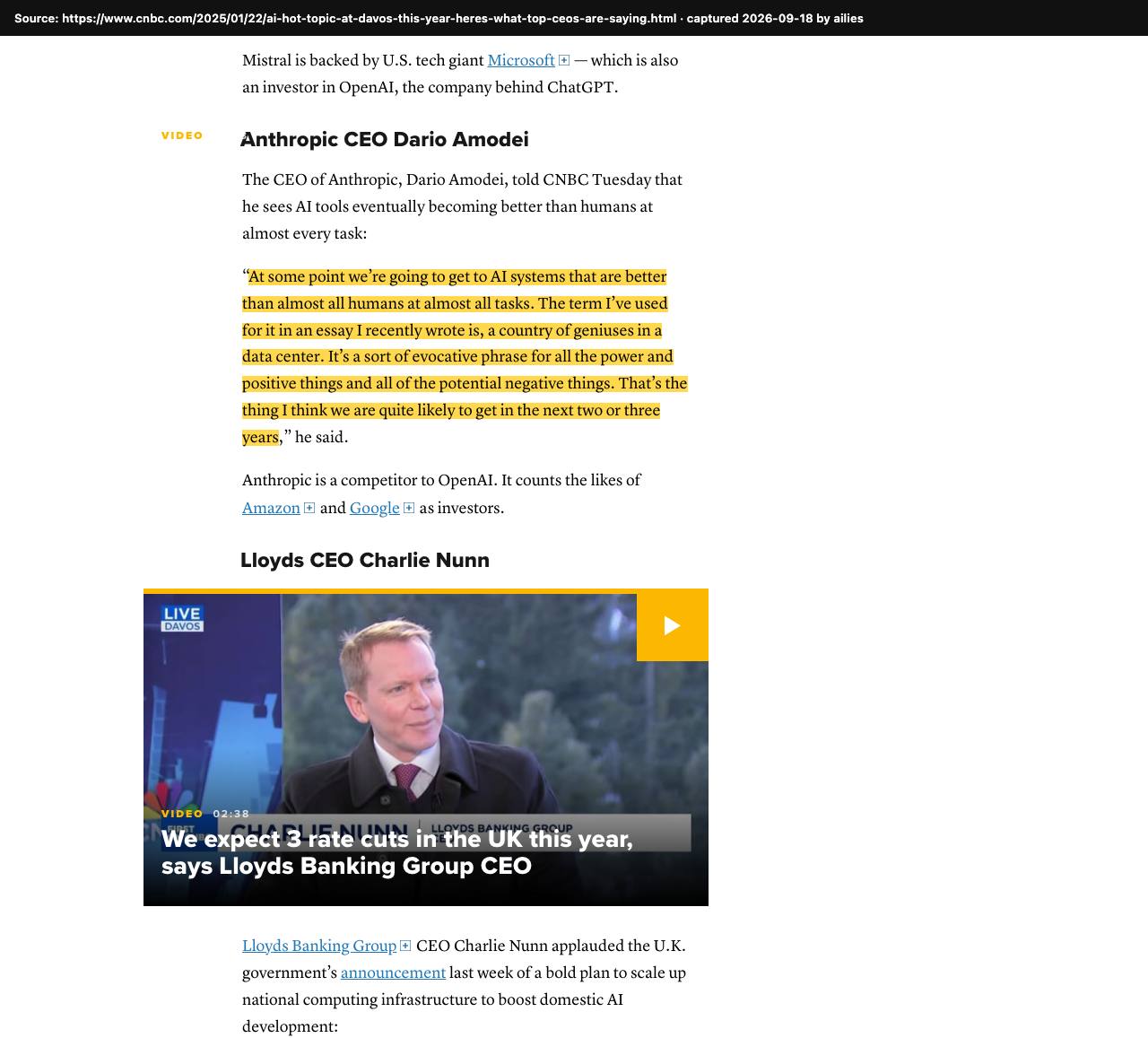1148x1038 pixels.
Task: Click the video title about UK rate cuts
Action: click(396, 852)
